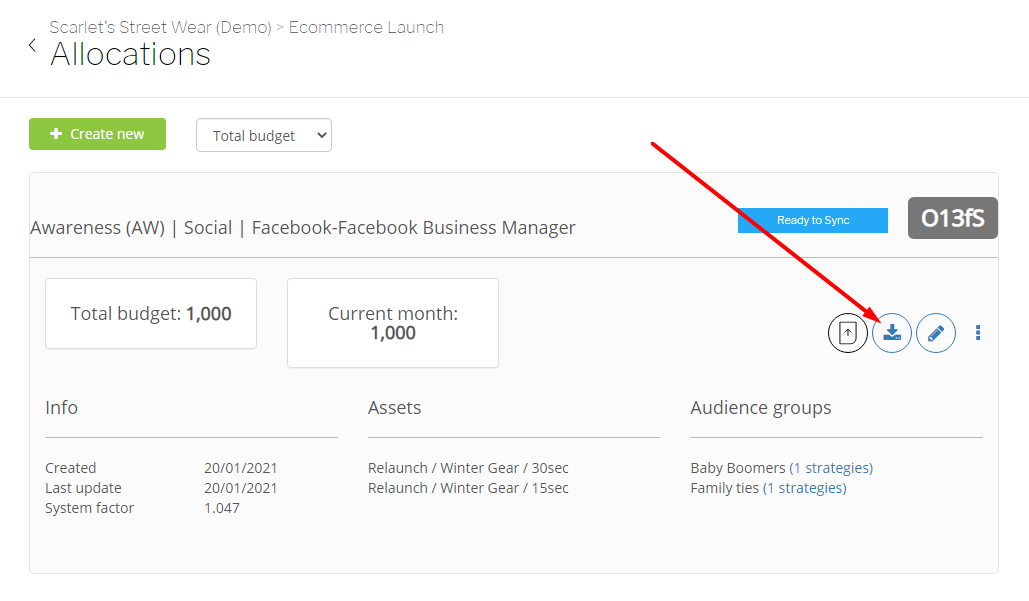Click the download allocation icon
1029x601 pixels.
pyautogui.click(x=892, y=333)
